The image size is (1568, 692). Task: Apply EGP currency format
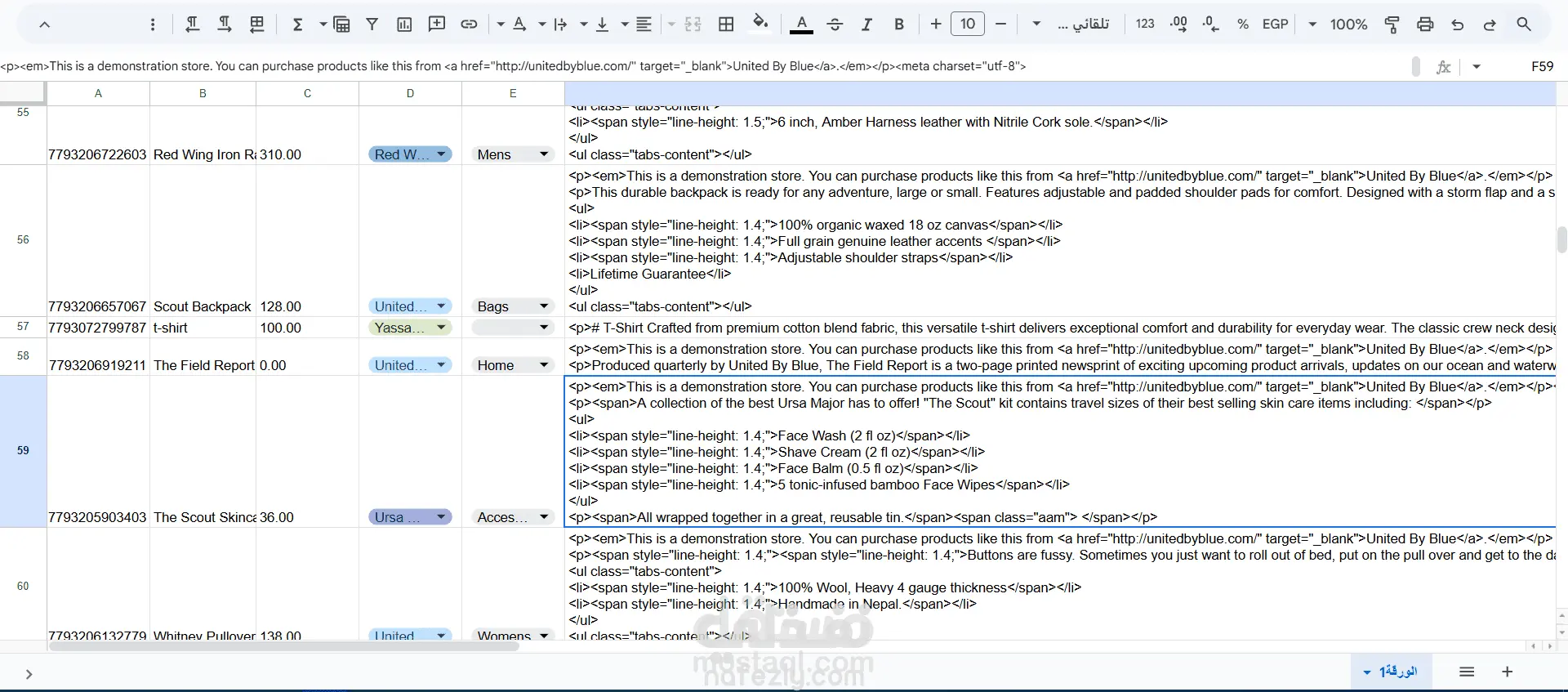pos(1275,25)
